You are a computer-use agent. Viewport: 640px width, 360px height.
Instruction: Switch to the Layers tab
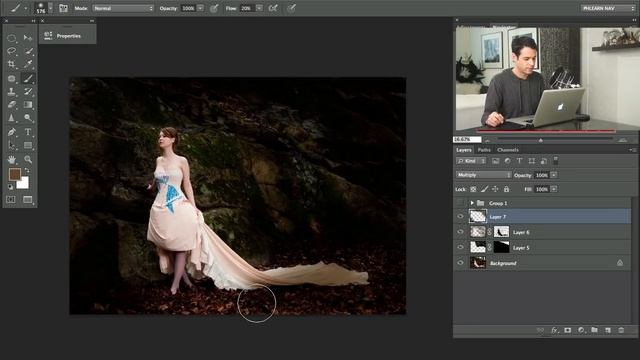464,150
